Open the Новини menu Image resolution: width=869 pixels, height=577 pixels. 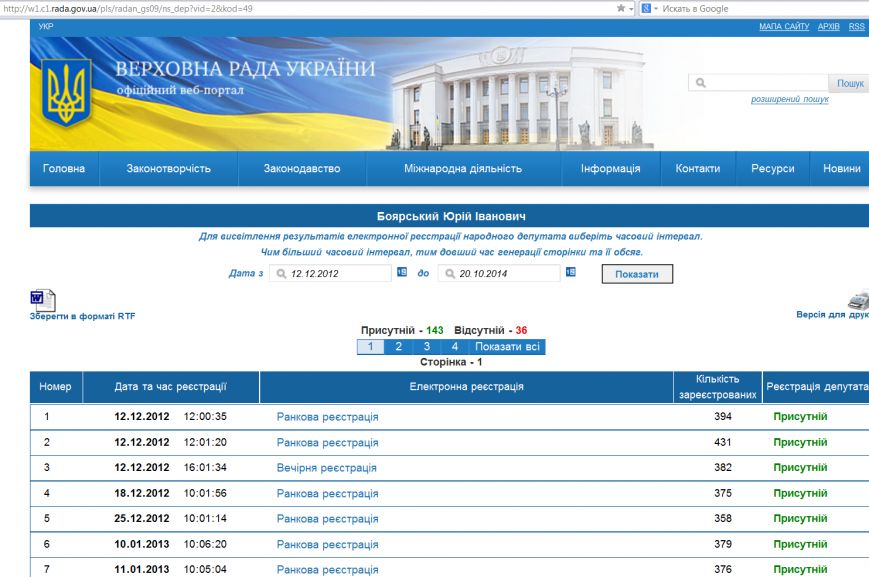click(x=841, y=168)
